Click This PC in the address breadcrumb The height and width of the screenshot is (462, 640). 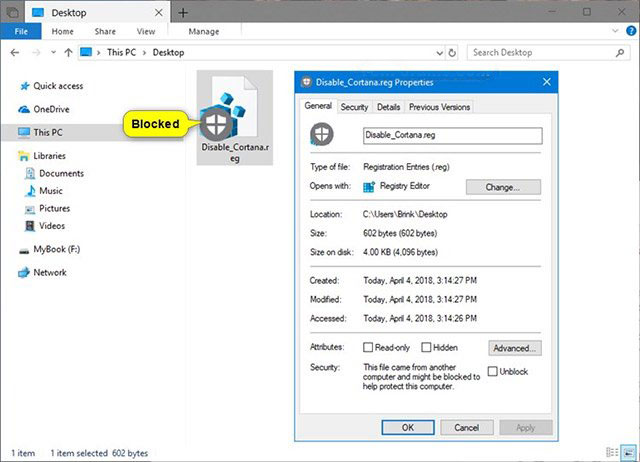[121, 52]
